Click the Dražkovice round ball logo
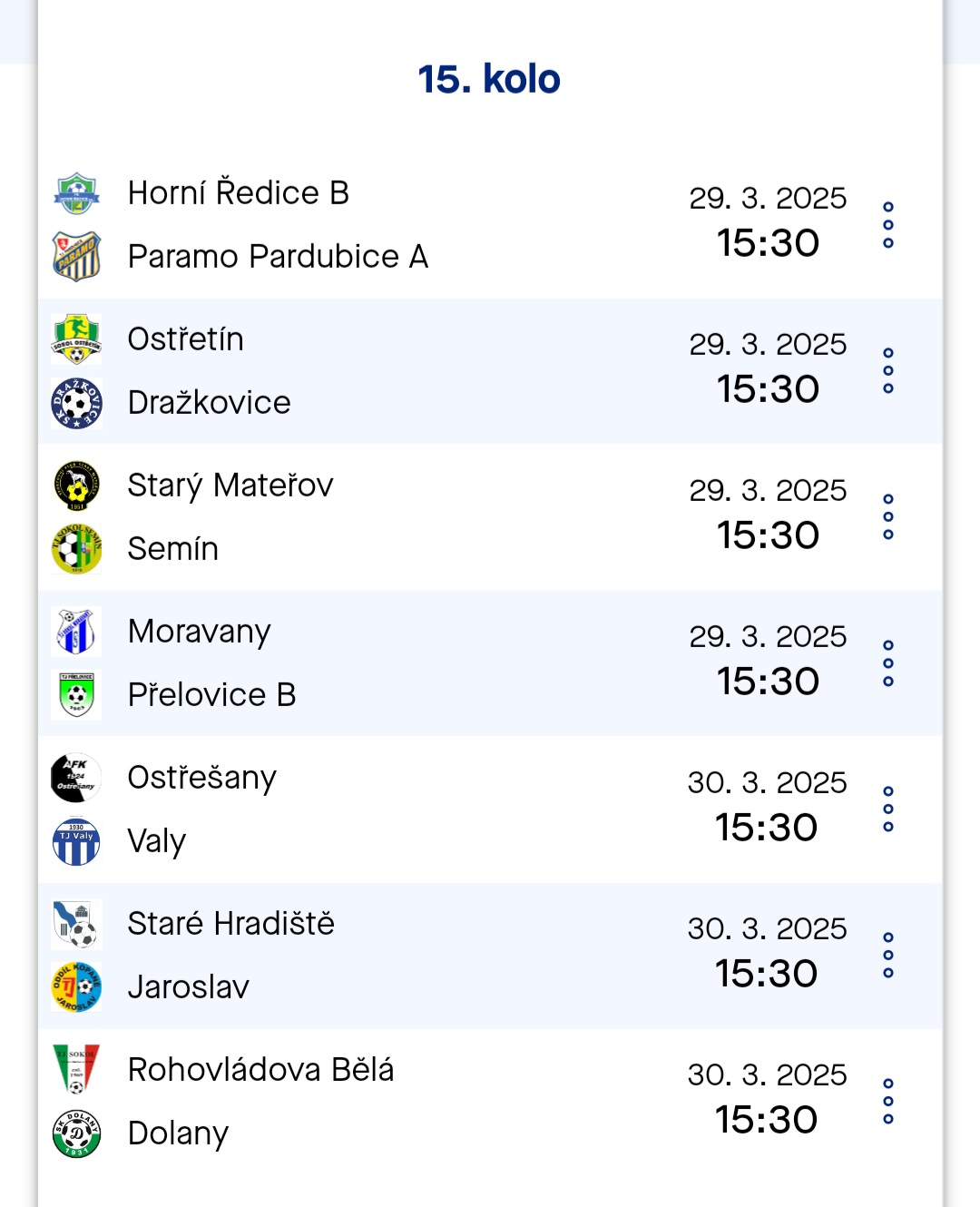980x1207 pixels. pyautogui.click(x=76, y=403)
